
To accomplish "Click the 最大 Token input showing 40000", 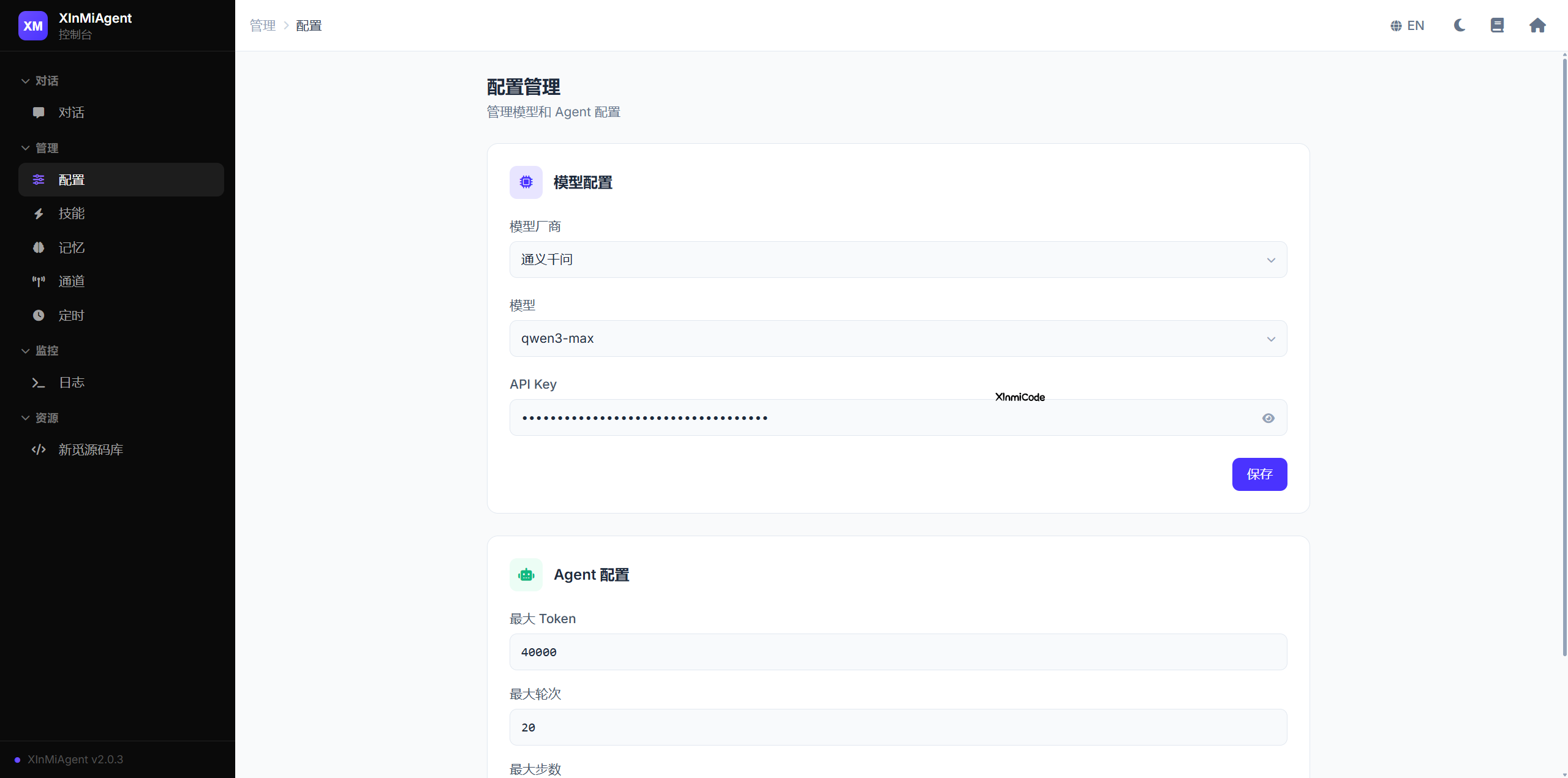I will pos(897,651).
